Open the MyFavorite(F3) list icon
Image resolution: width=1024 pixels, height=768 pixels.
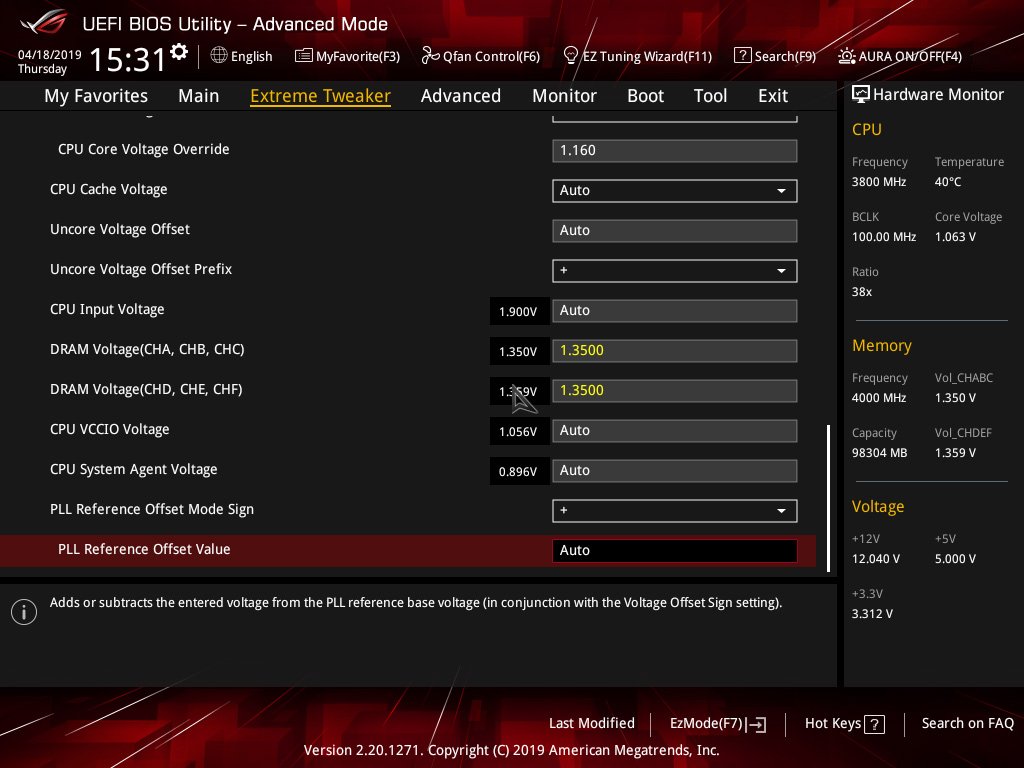coord(304,56)
